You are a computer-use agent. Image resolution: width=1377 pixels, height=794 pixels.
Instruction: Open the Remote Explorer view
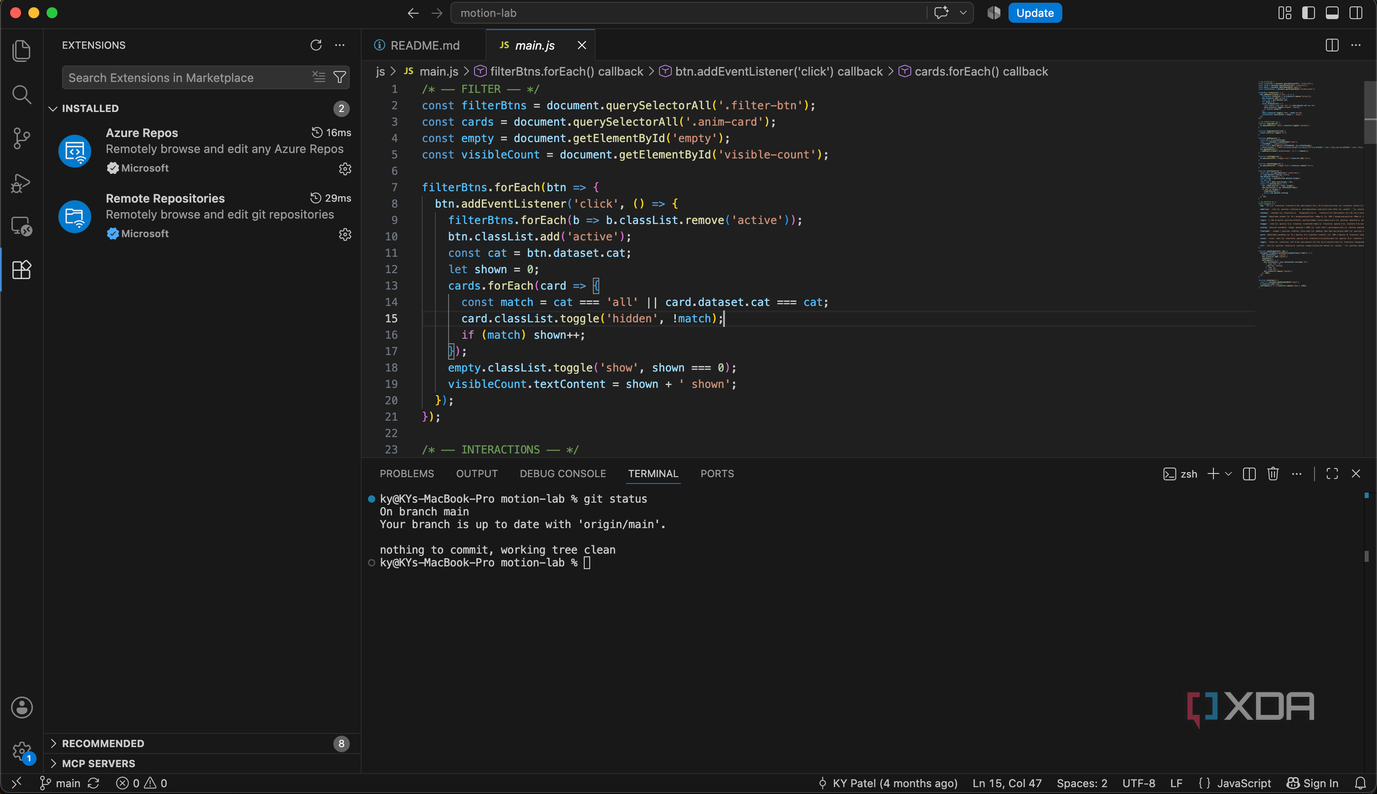(21, 227)
